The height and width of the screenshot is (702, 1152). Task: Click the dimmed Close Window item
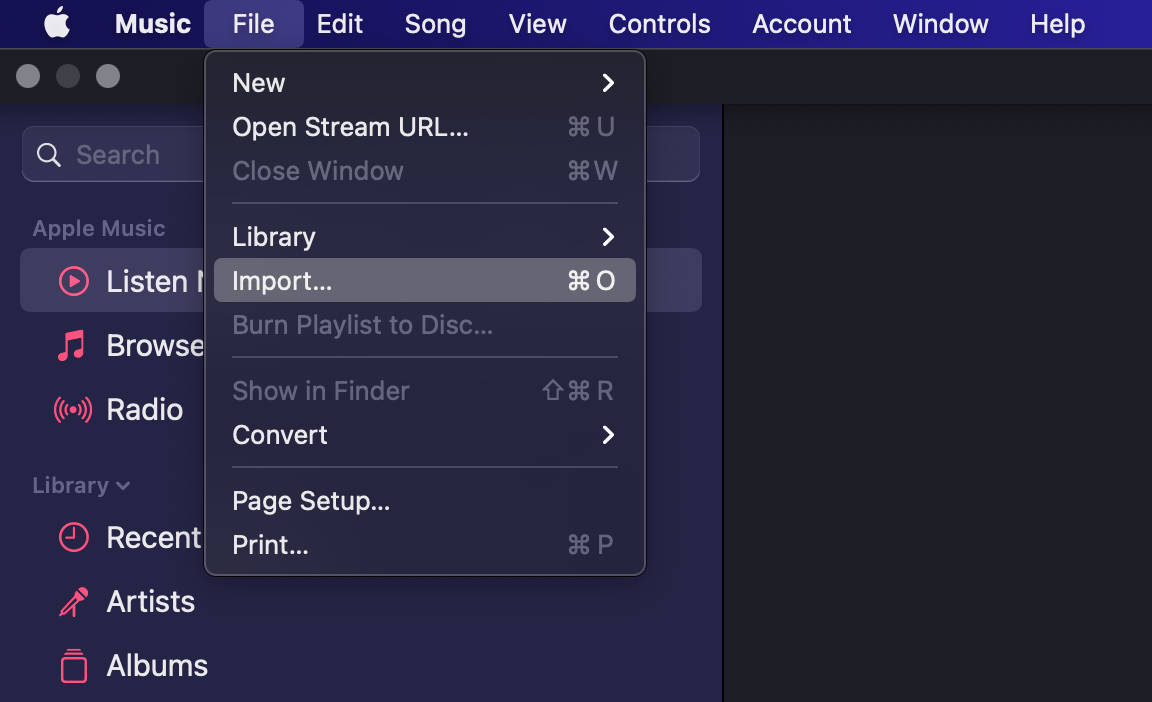click(425, 171)
